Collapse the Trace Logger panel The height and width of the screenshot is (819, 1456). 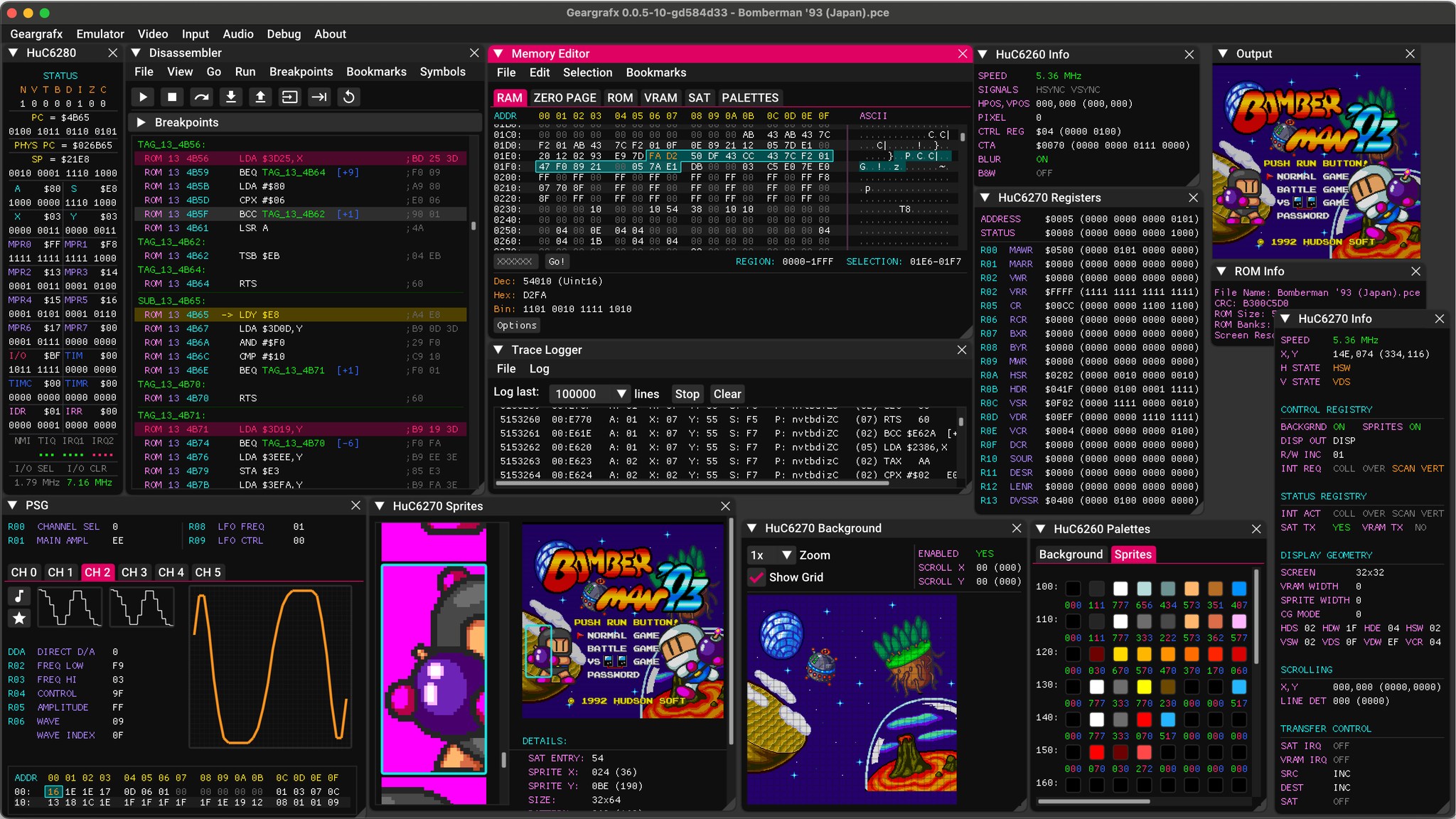[498, 350]
